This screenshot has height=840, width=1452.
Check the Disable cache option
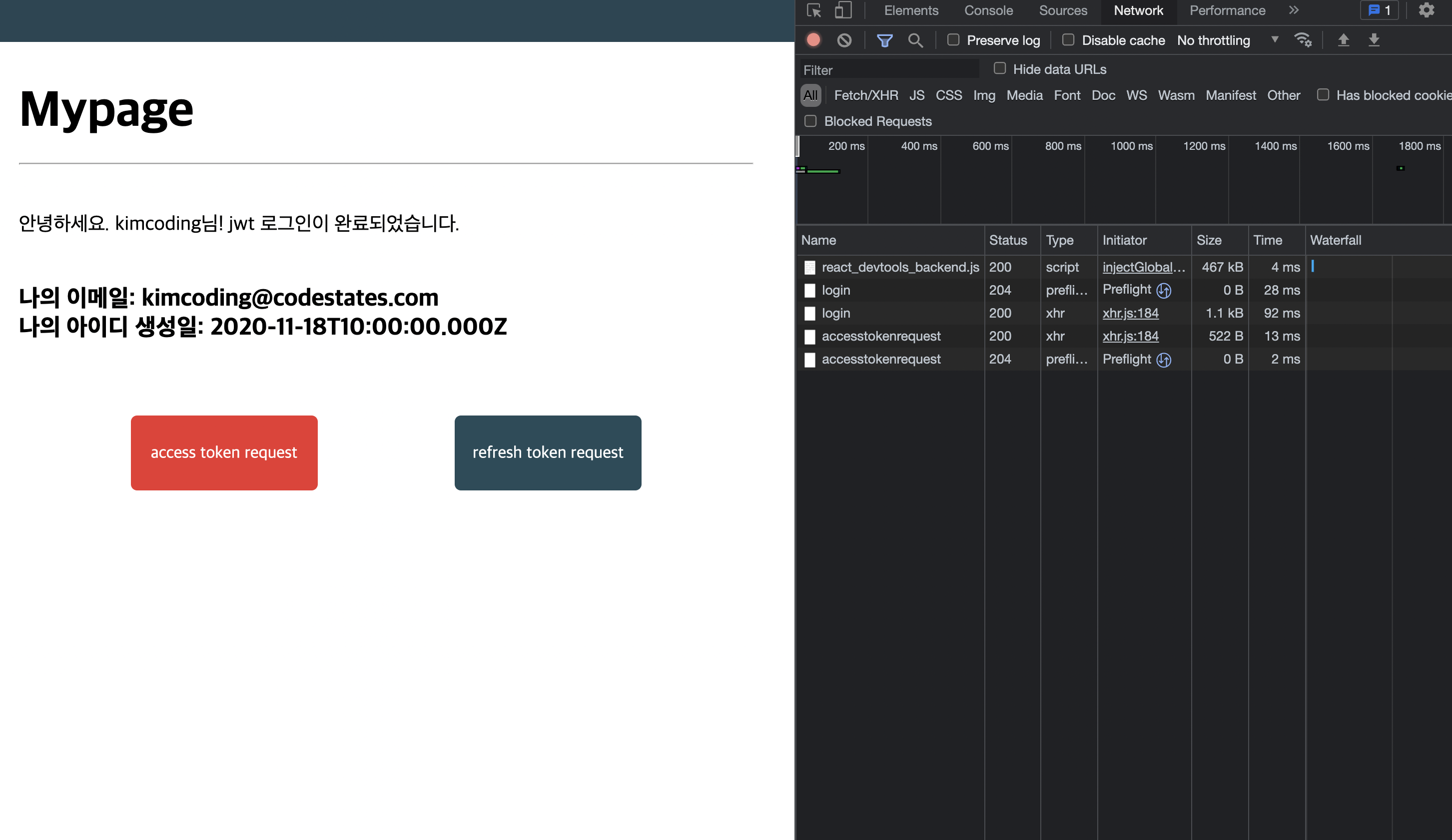click(1068, 40)
